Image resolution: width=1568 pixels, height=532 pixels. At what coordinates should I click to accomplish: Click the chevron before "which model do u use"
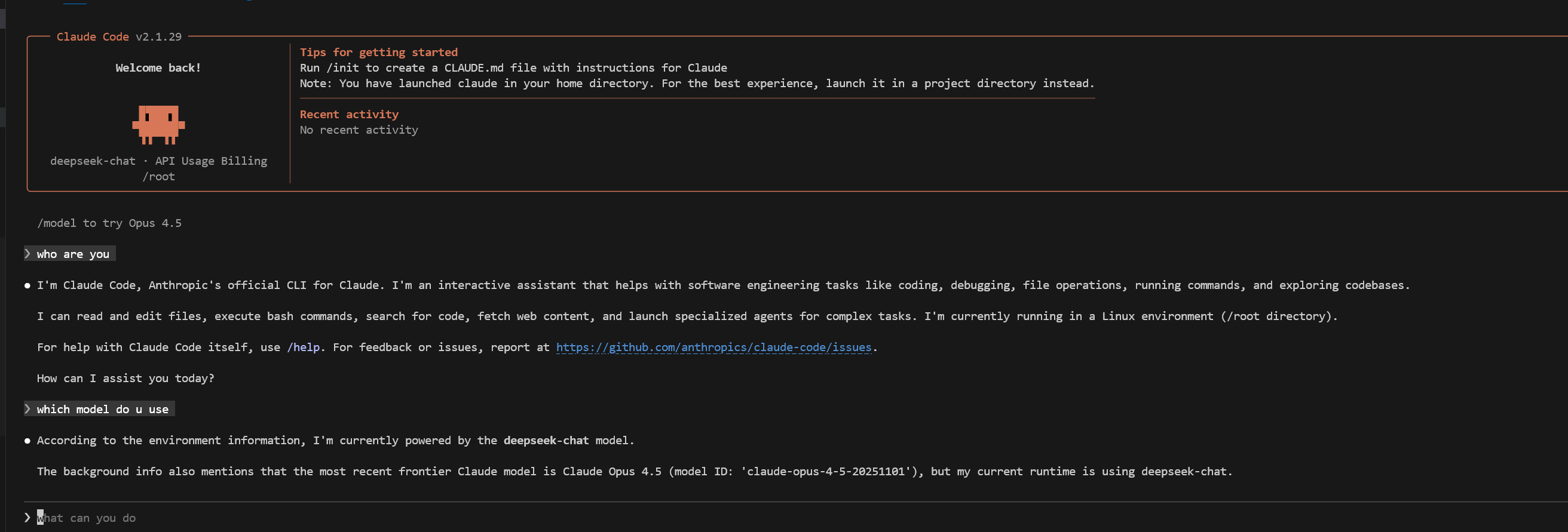click(27, 408)
